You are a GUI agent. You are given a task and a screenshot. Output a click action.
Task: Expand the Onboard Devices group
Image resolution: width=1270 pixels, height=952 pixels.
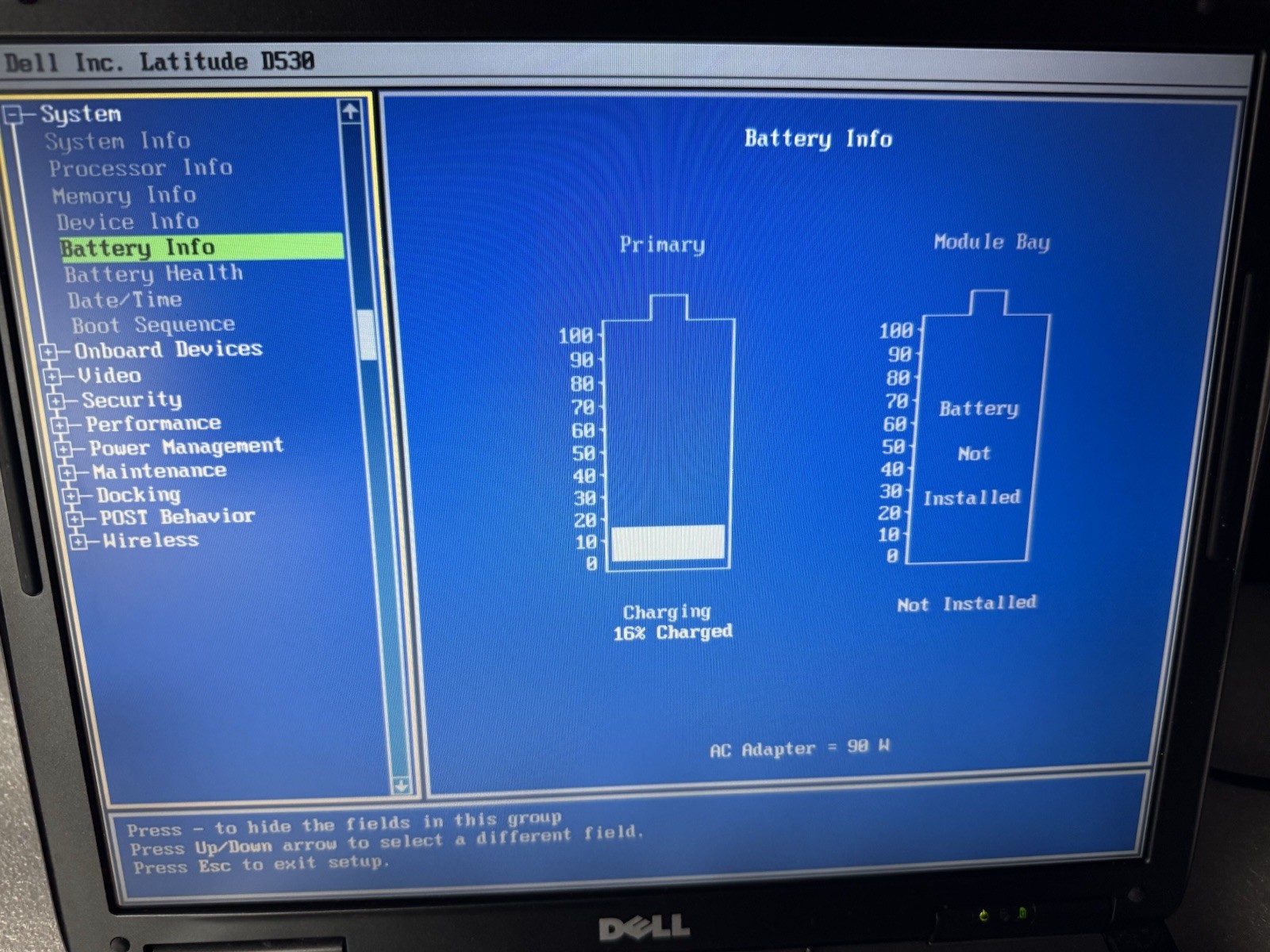tap(49, 351)
